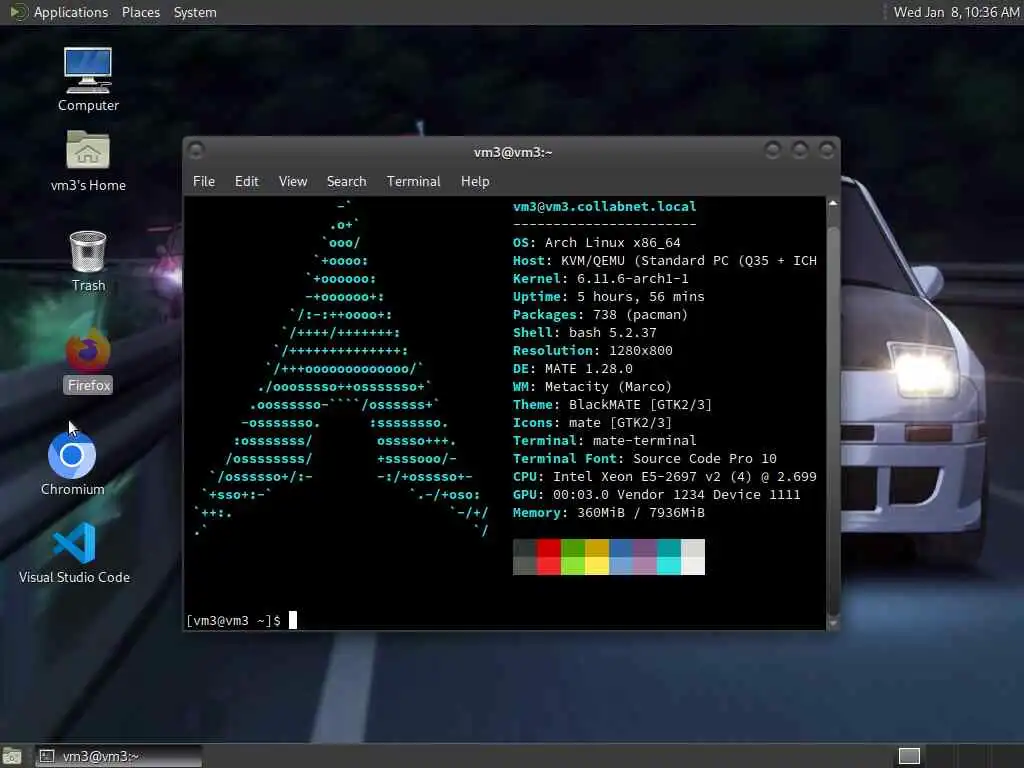Maximize the terminal window
The height and width of the screenshot is (768, 1024).
pos(800,151)
